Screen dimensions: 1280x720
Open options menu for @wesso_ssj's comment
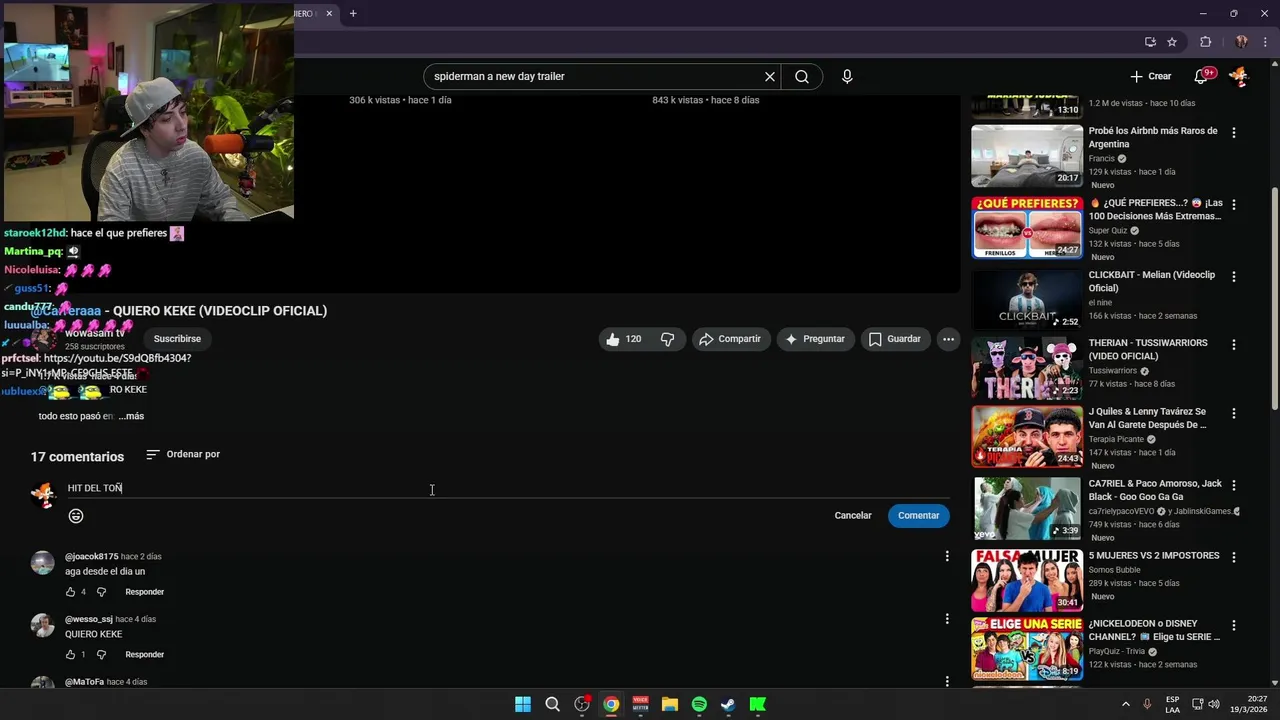click(947, 619)
